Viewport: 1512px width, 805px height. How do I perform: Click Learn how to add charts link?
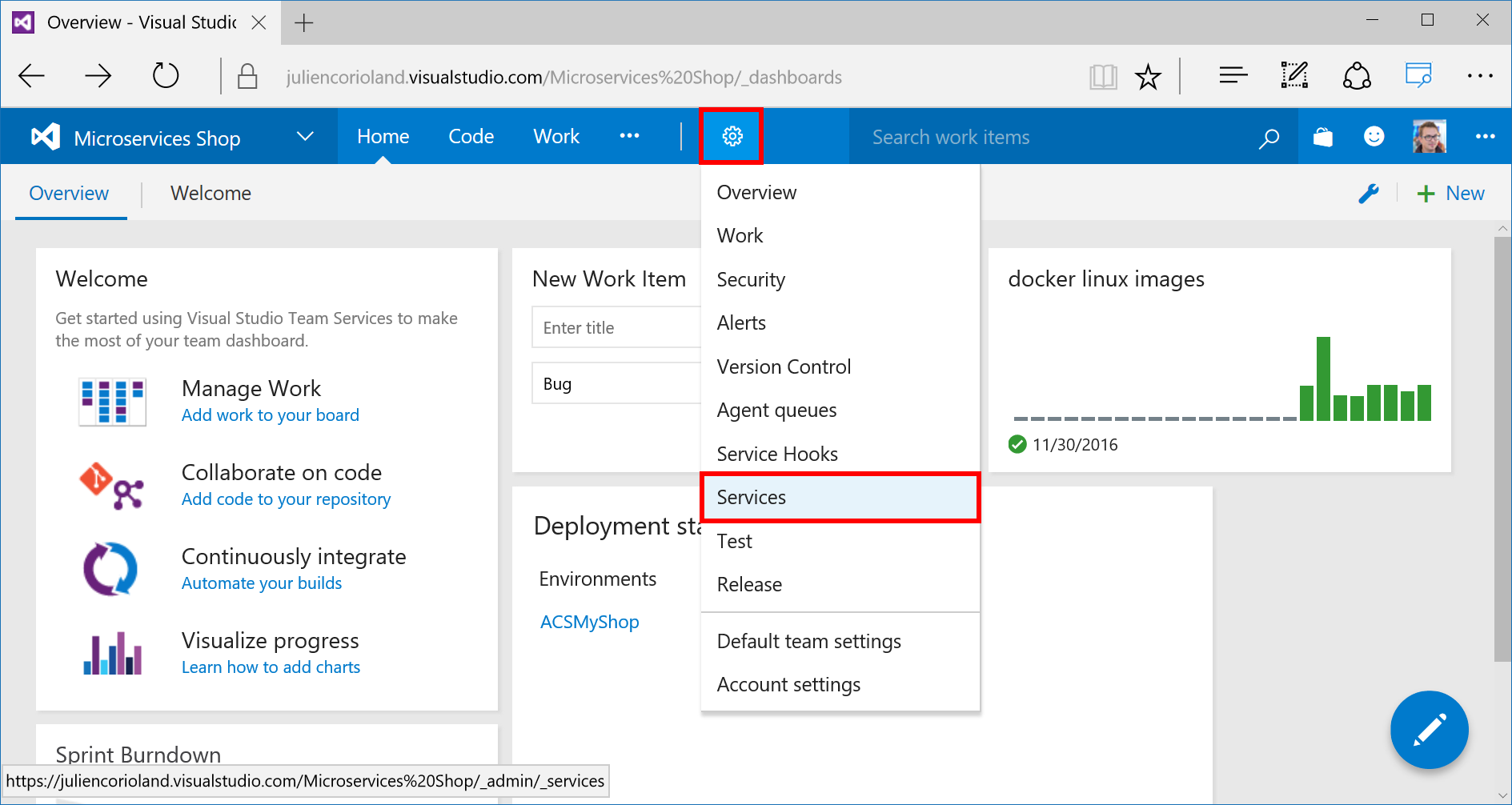click(271, 667)
